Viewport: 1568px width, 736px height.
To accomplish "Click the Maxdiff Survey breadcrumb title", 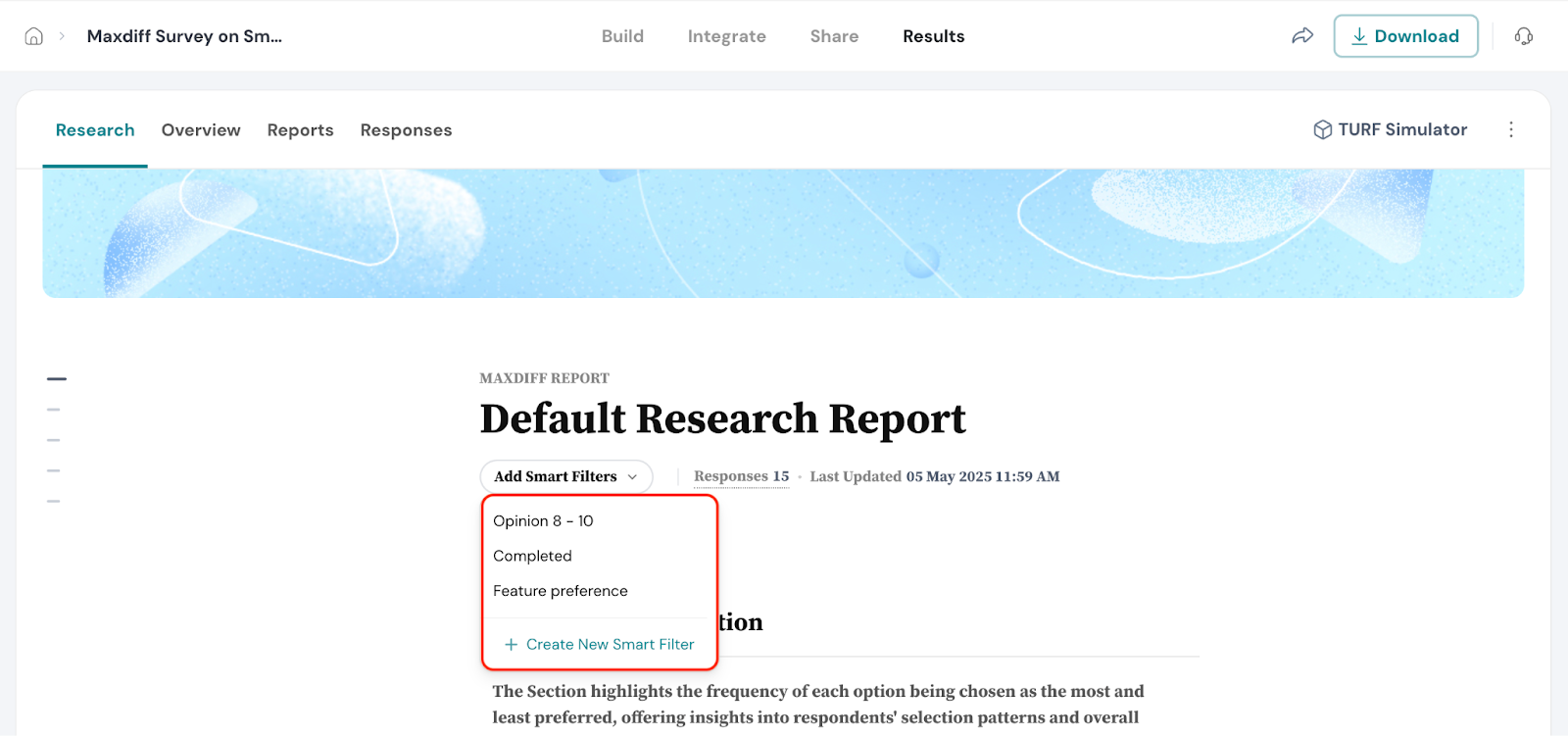I will coord(184,36).
